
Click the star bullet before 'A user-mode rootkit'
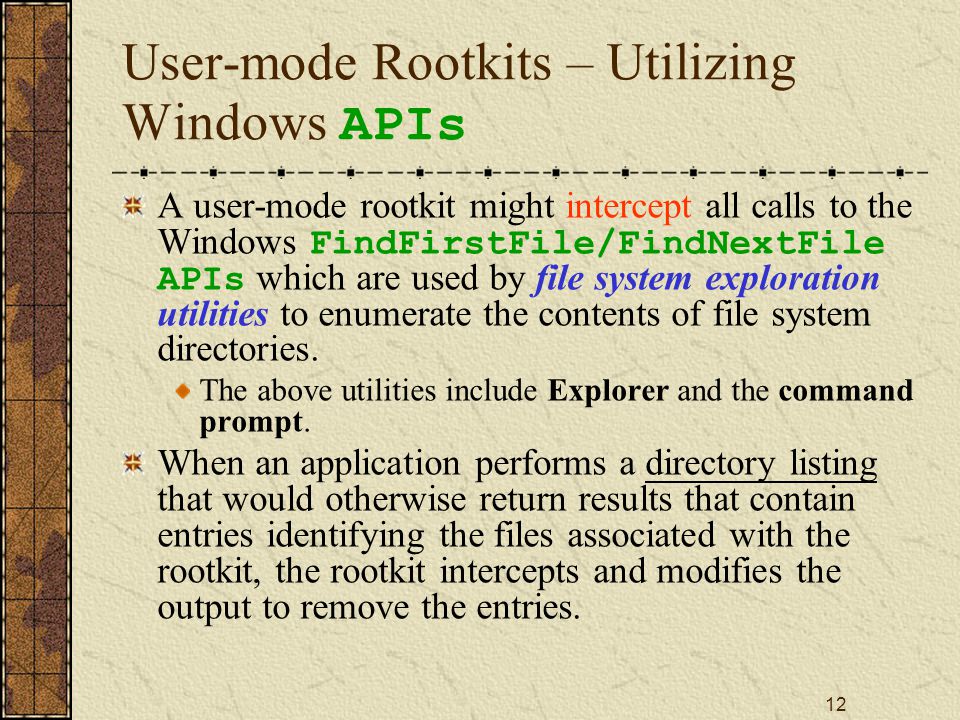133,206
